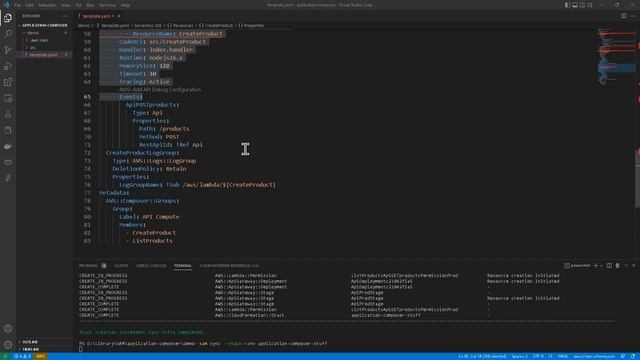
Task: Expand the Outline section
Action: pyautogui.click(x=30, y=342)
